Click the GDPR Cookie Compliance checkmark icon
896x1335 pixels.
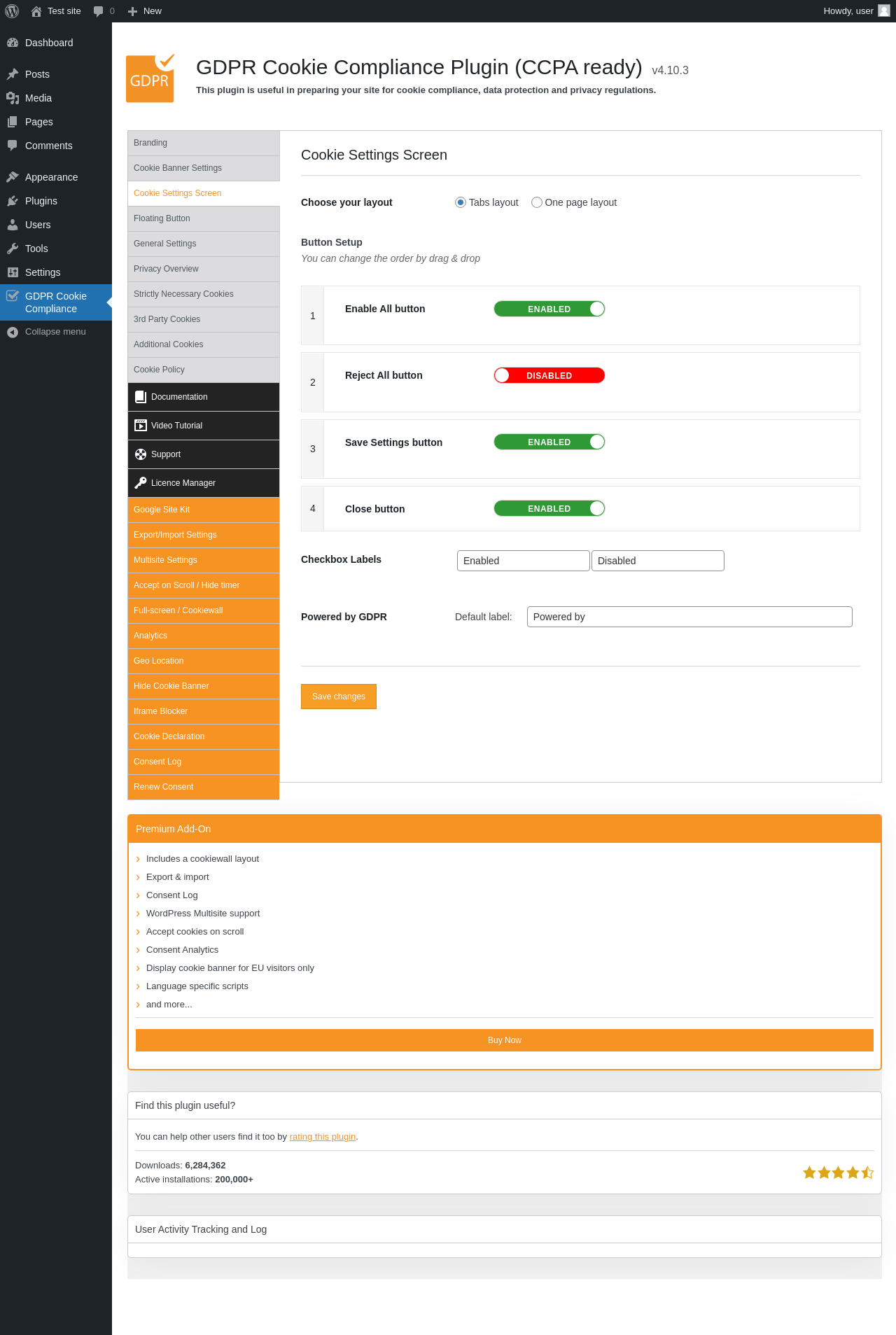[13, 295]
